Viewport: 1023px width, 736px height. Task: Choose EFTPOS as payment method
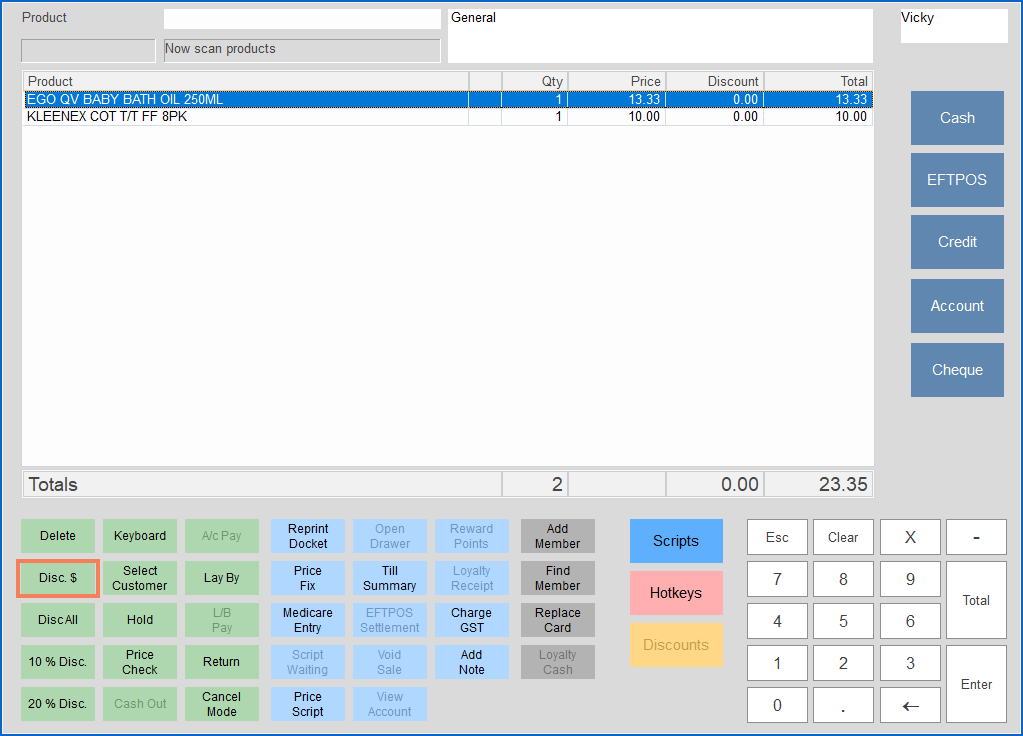click(x=957, y=180)
